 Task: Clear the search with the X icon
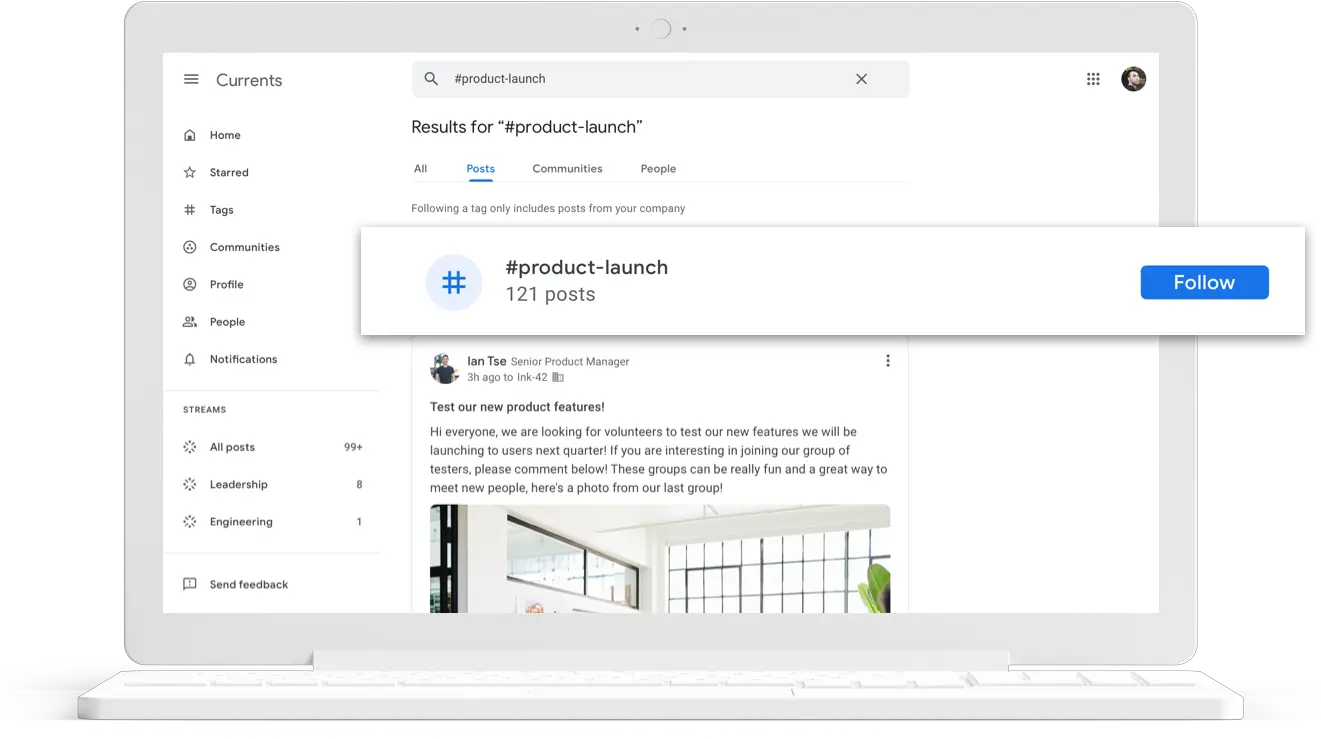[x=861, y=79]
